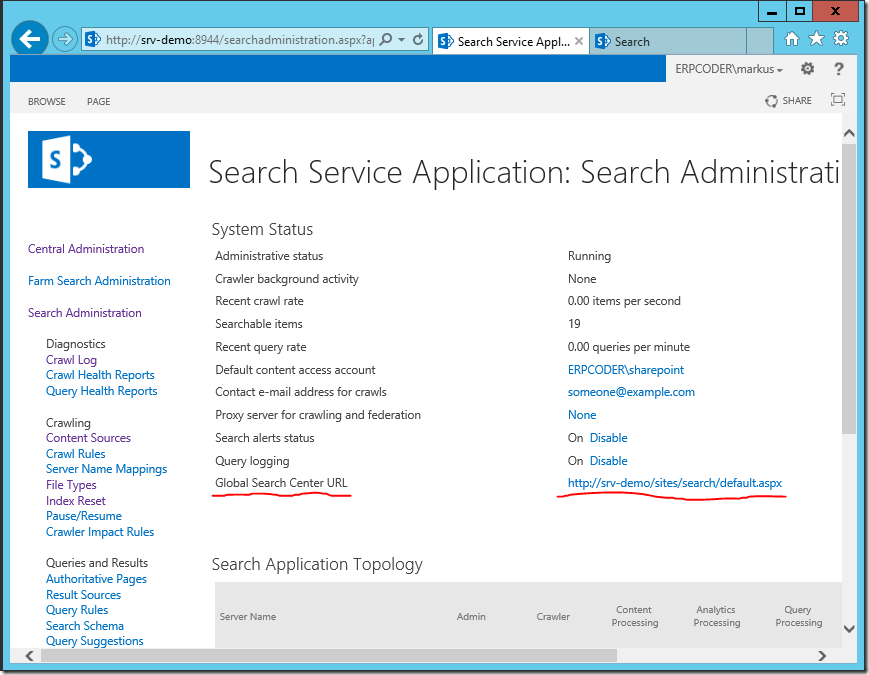Image resolution: width=869 pixels, height=675 pixels.
Task: Click the SharePoint logo tile
Action: tap(108, 159)
